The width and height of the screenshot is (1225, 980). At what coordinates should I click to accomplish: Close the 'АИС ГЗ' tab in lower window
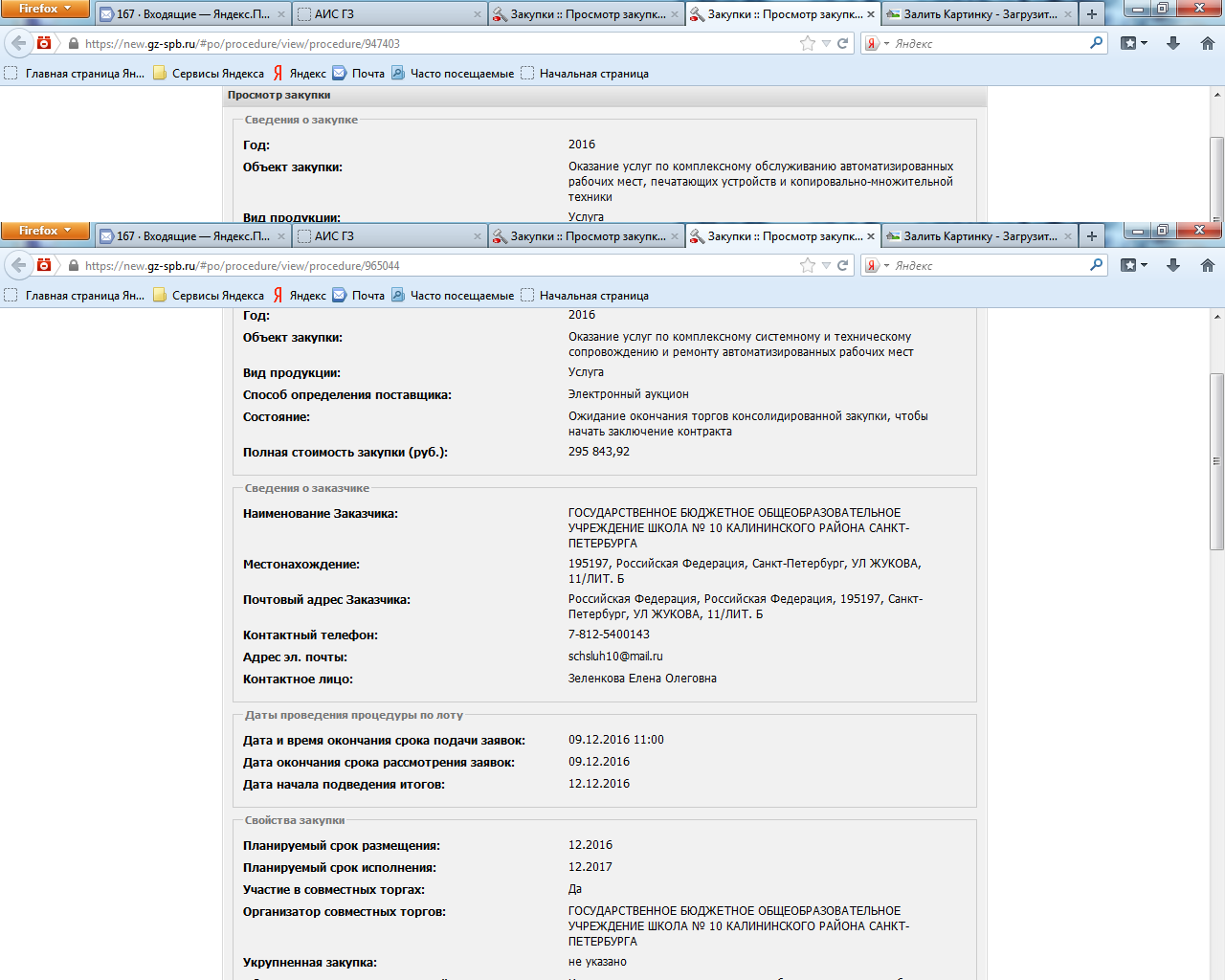click(478, 236)
